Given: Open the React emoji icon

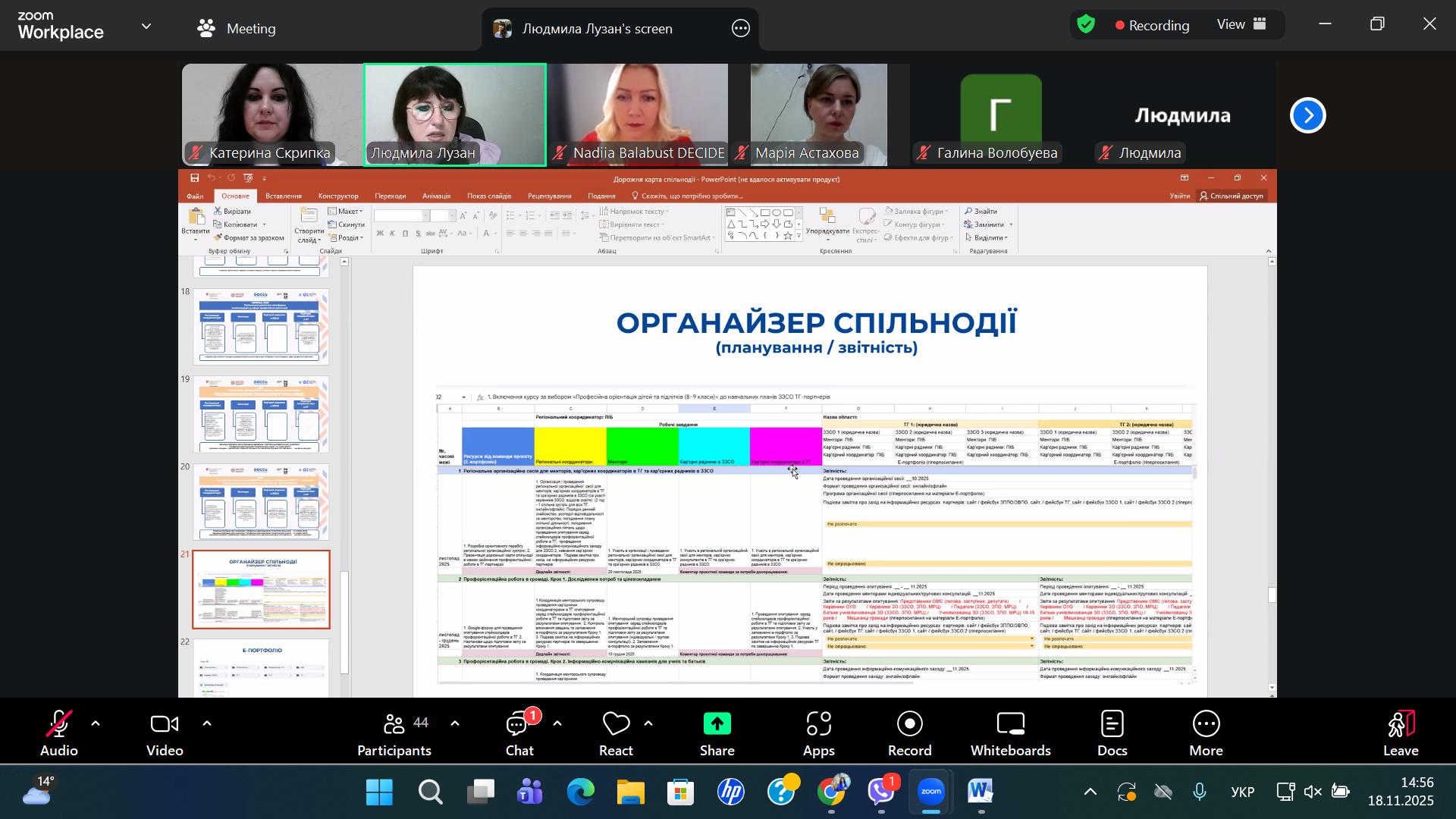Looking at the screenshot, I should 615,726.
